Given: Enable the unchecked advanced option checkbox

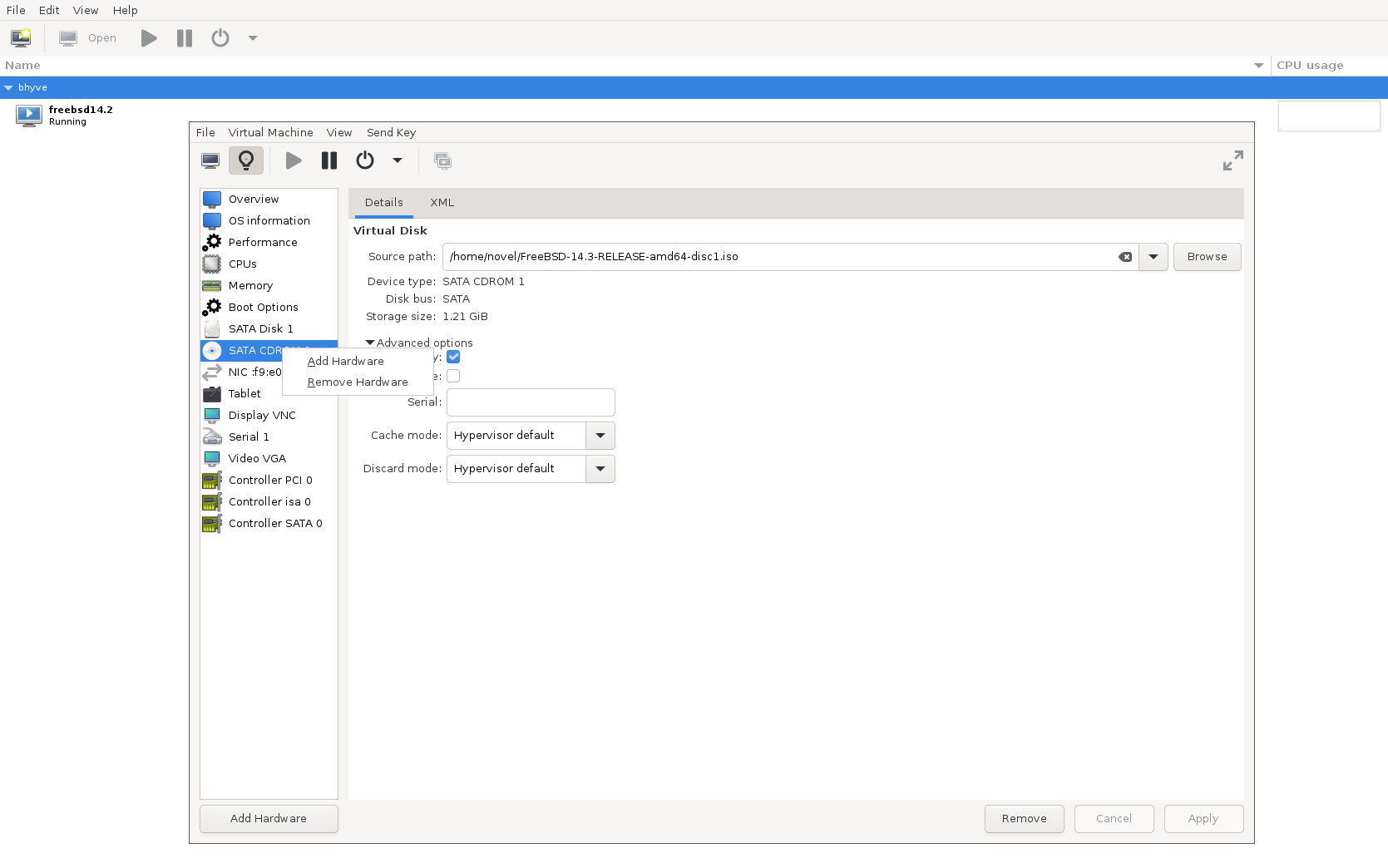Looking at the screenshot, I should pyautogui.click(x=453, y=376).
